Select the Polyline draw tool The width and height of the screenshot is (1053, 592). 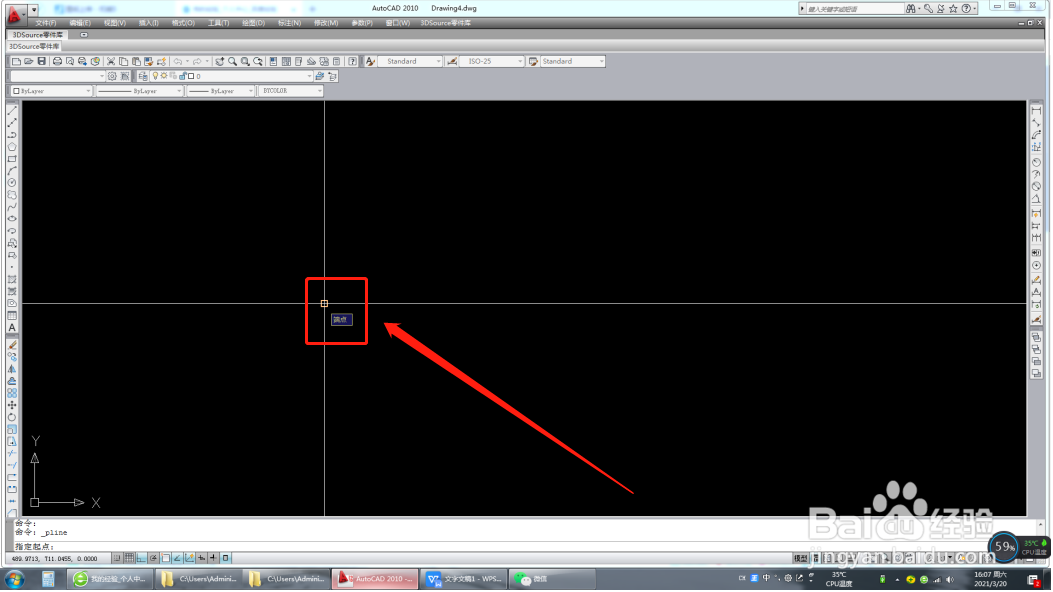[x=12, y=135]
